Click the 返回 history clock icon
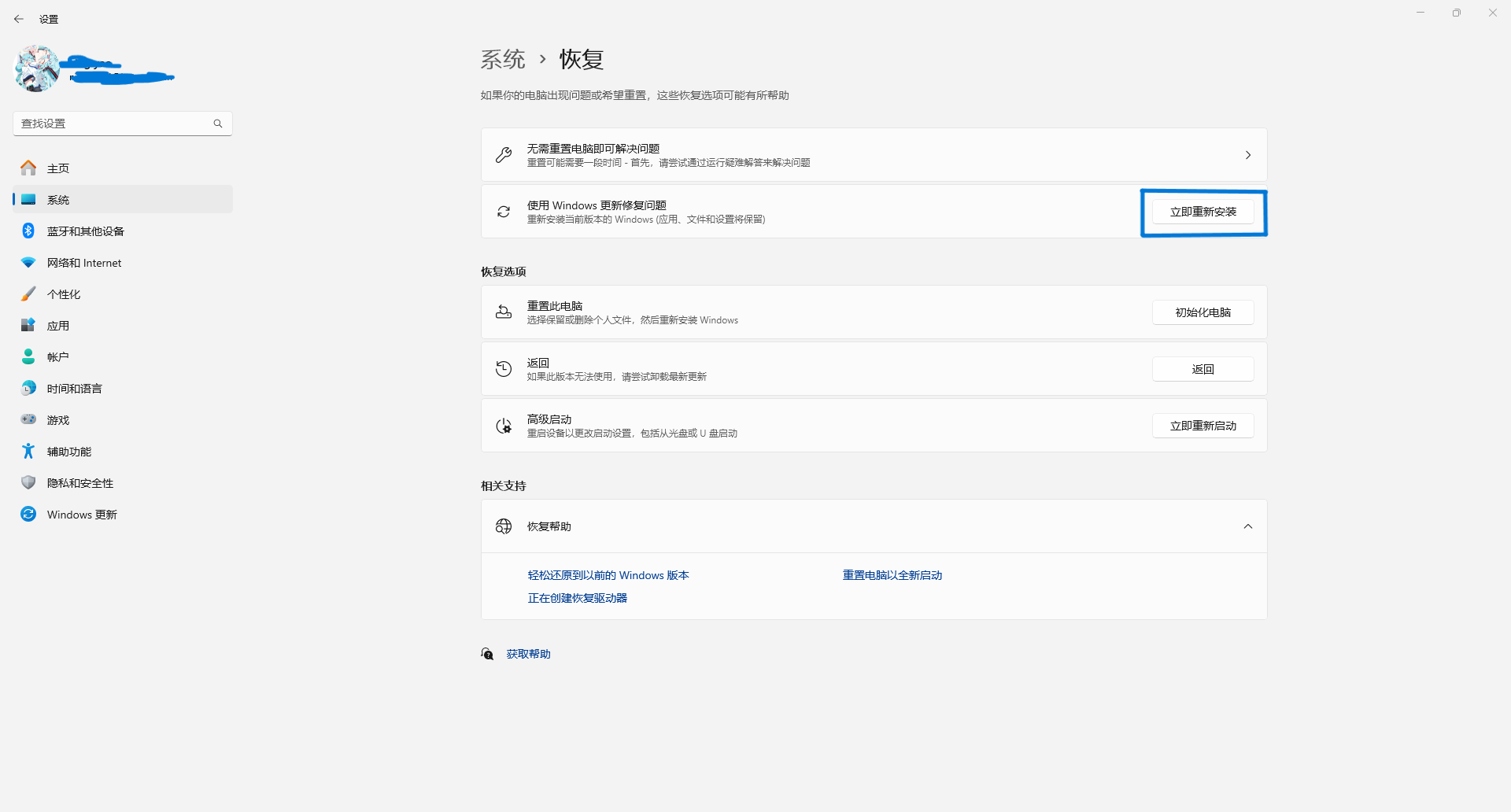 (504, 369)
